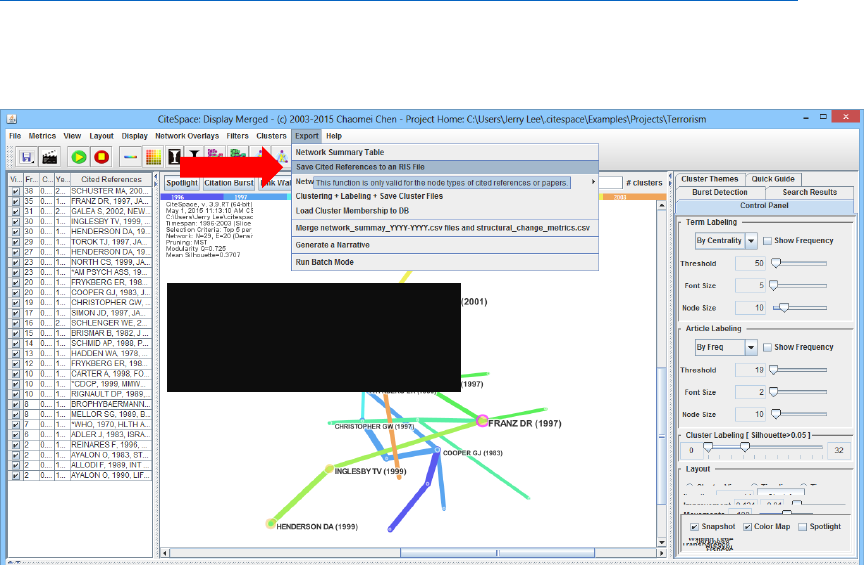Uncheck visibility for TOROK TJ, 1997 row
This screenshot has height=565, width=864.
(15, 242)
